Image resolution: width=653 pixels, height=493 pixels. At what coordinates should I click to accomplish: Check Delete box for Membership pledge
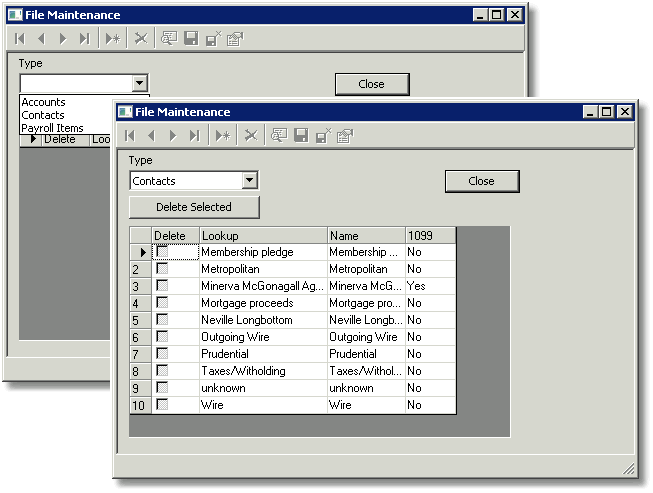tap(162, 251)
